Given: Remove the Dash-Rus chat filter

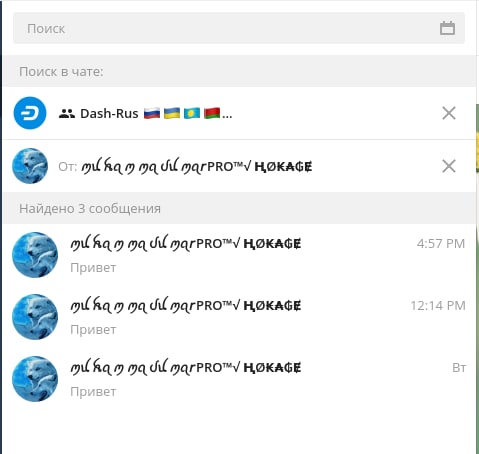Looking at the screenshot, I should click(x=449, y=113).
